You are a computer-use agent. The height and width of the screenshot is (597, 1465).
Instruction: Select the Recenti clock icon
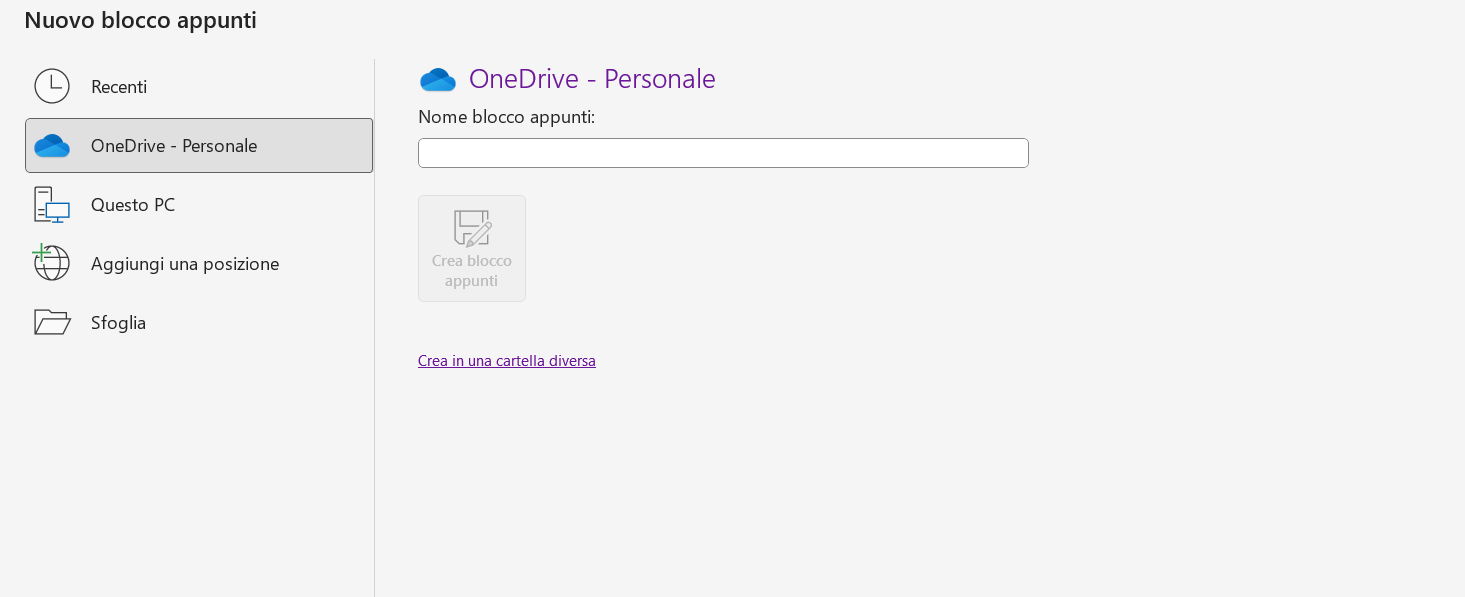click(52, 86)
